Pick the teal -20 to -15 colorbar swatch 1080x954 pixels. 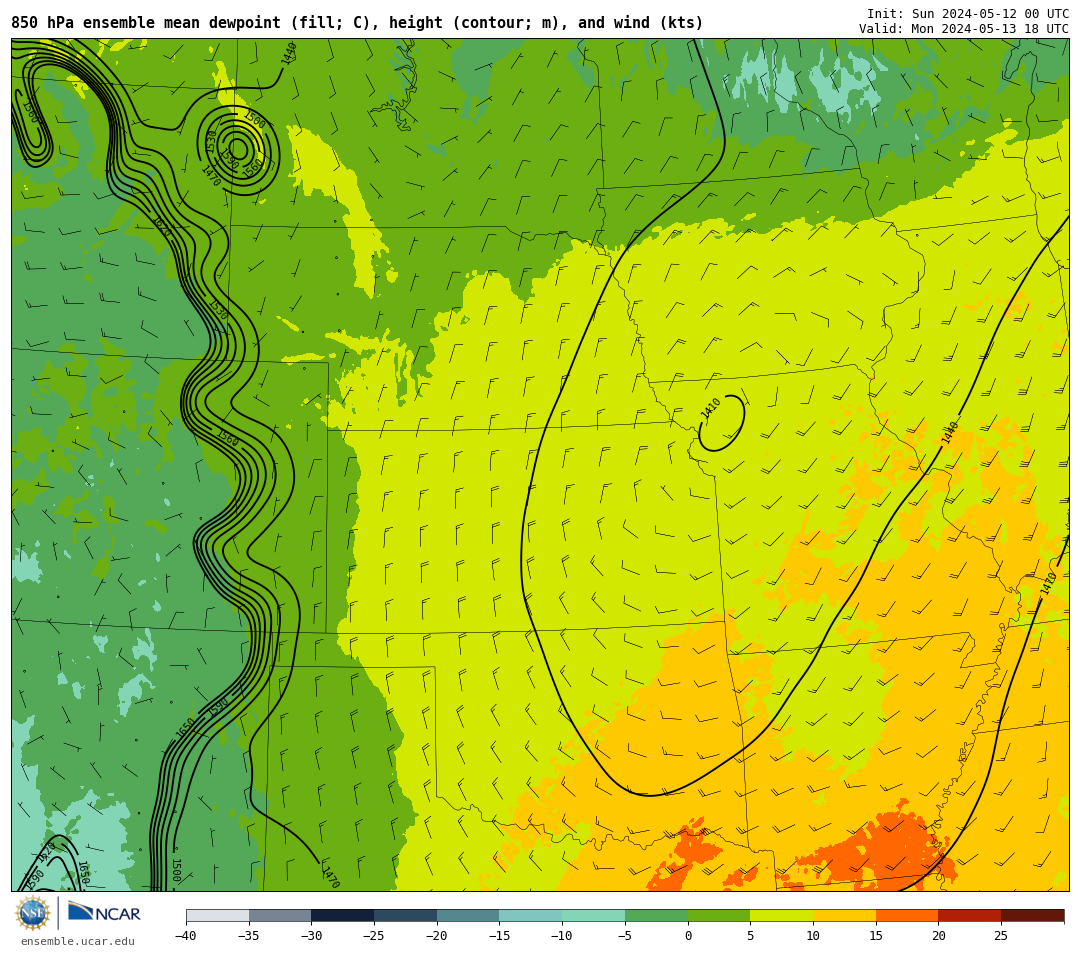468,915
